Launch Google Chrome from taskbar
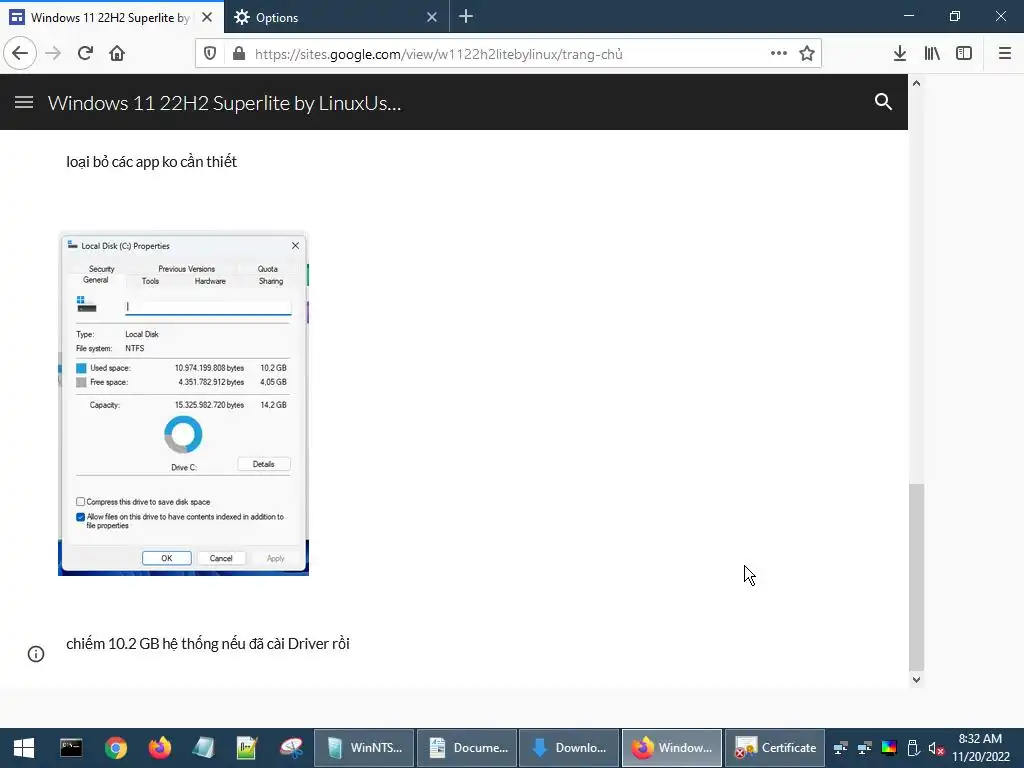The height and width of the screenshot is (768, 1024). pyautogui.click(x=116, y=748)
